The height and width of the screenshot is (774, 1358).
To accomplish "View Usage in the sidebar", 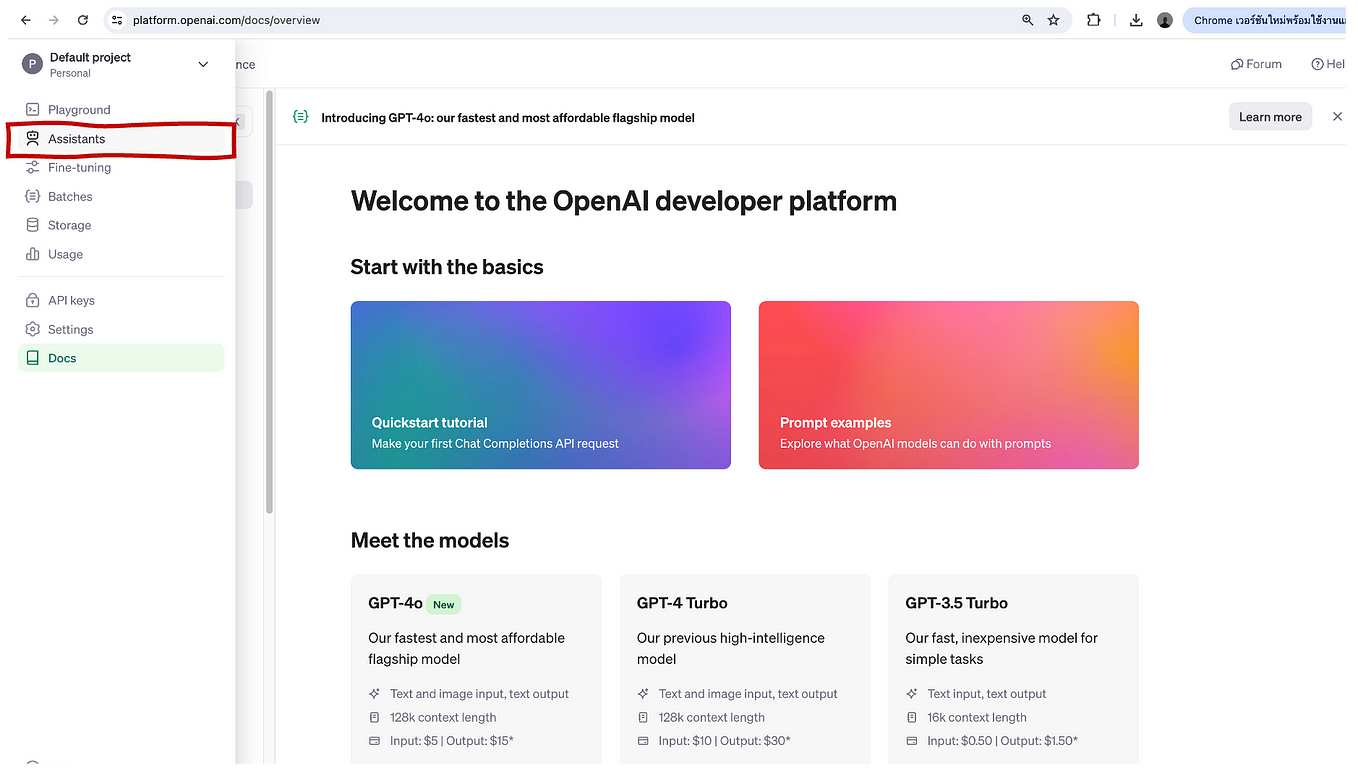I will click(121, 254).
